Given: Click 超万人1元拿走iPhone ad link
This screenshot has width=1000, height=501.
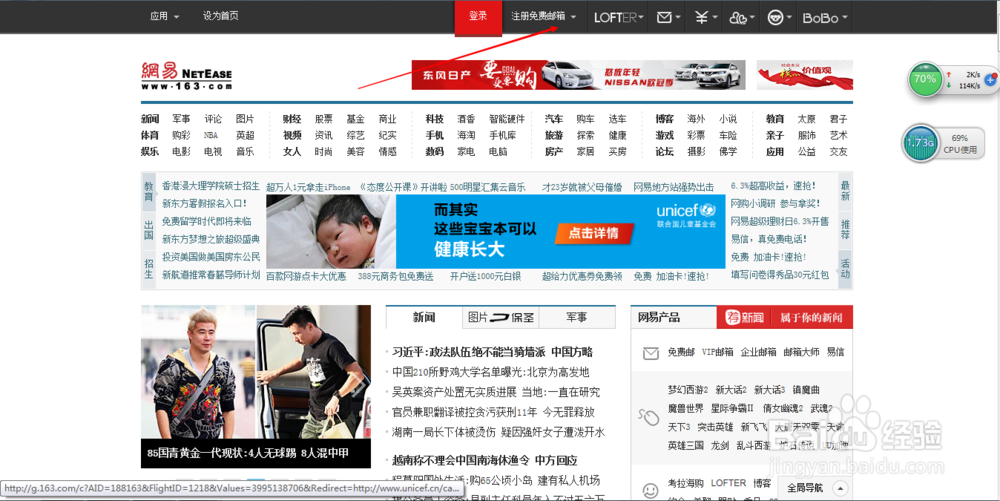Looking at the screenshot, I should coord(309,187).
